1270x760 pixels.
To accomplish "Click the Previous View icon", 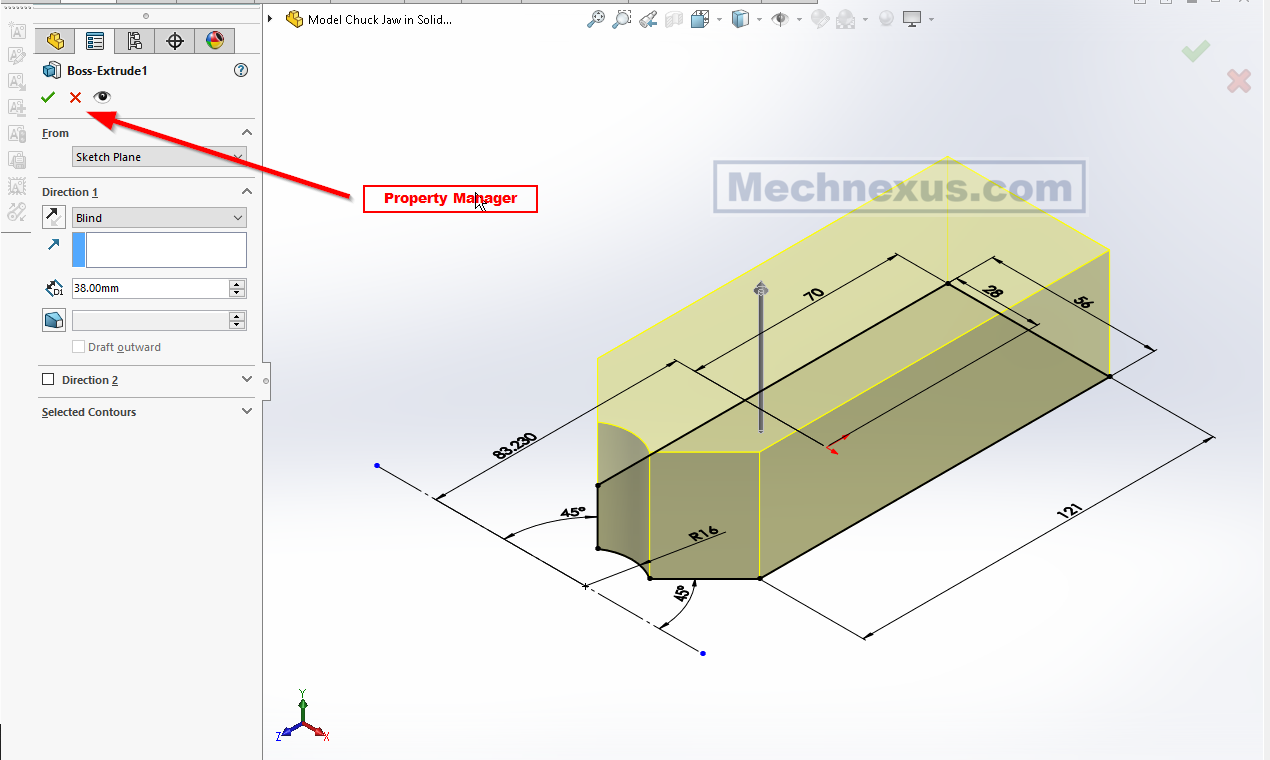I will point(648,19).
